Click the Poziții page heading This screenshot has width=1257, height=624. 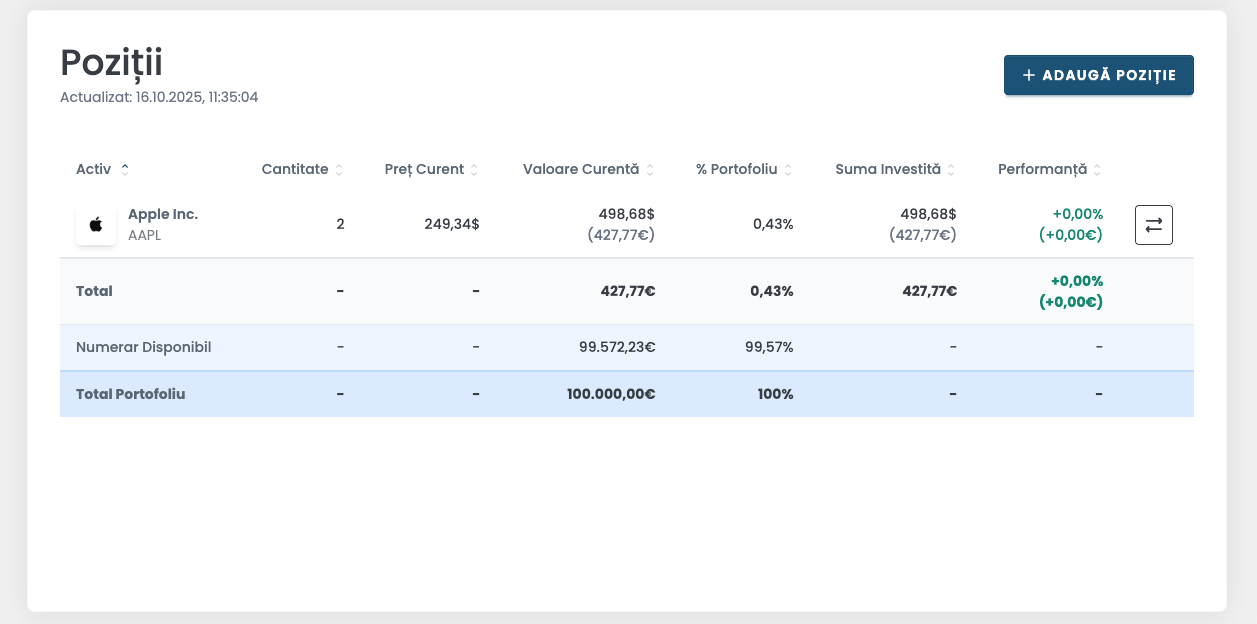[x=111, y=62]
